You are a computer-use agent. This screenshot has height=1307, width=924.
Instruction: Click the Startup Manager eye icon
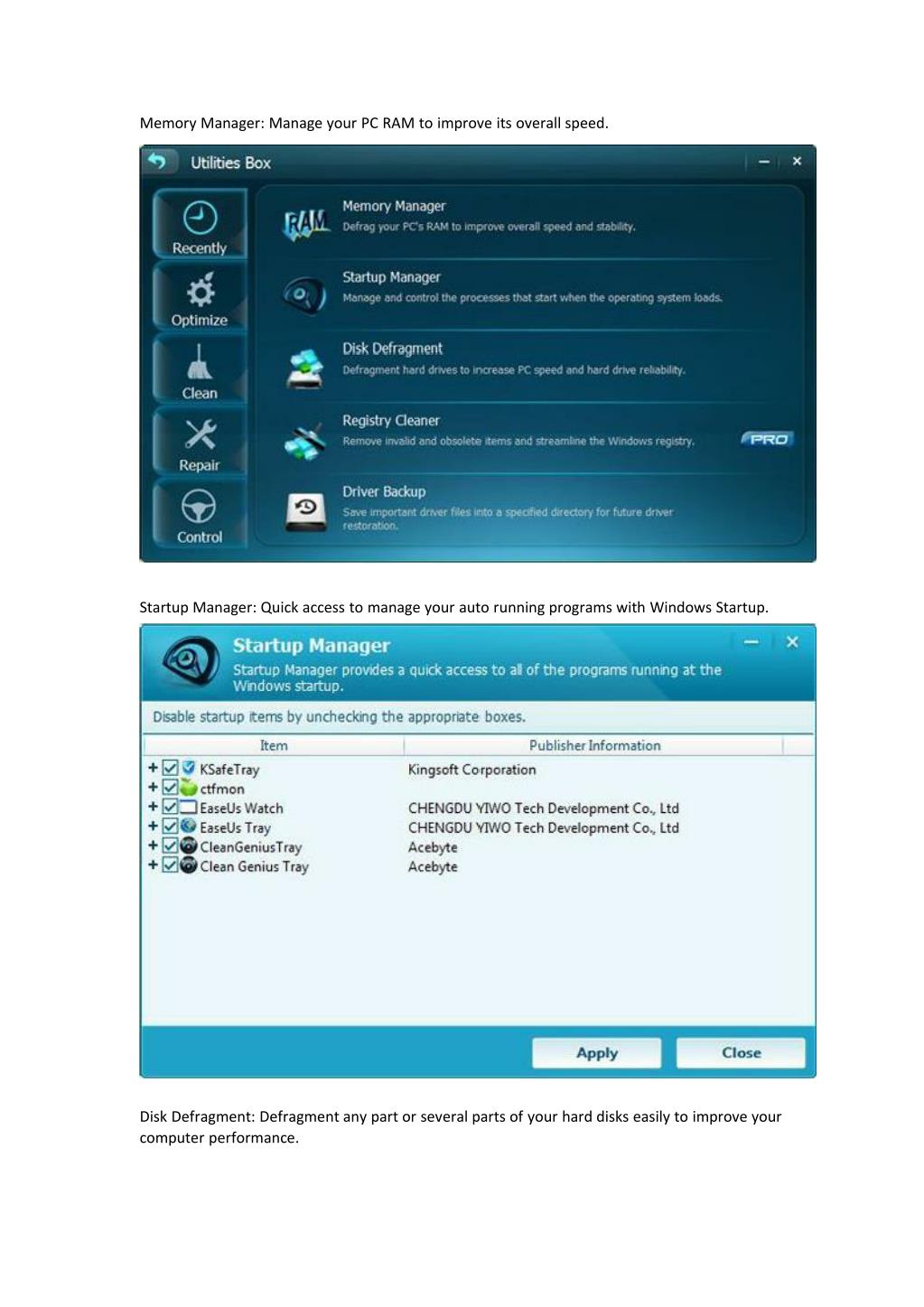point(305,294)
